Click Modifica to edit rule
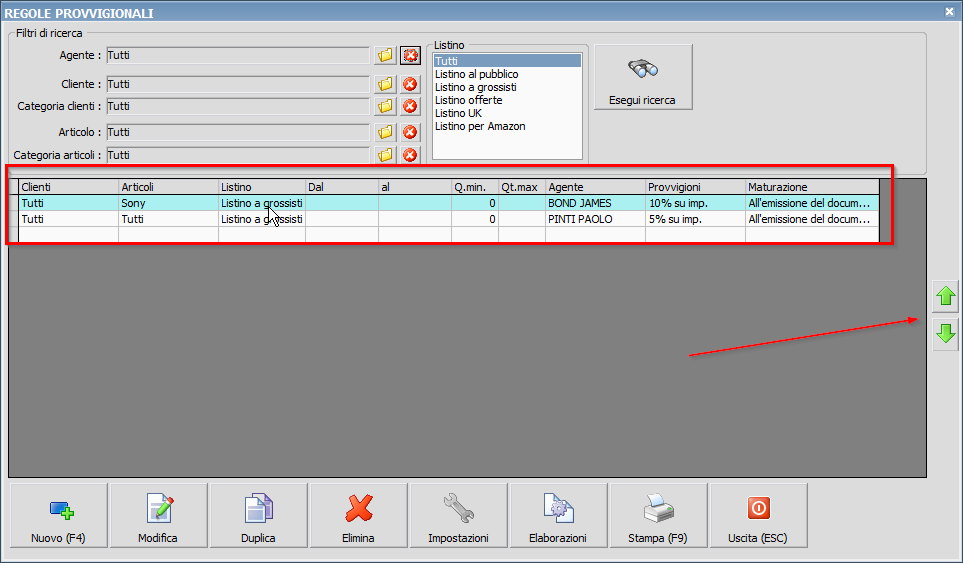 point(158,515)
